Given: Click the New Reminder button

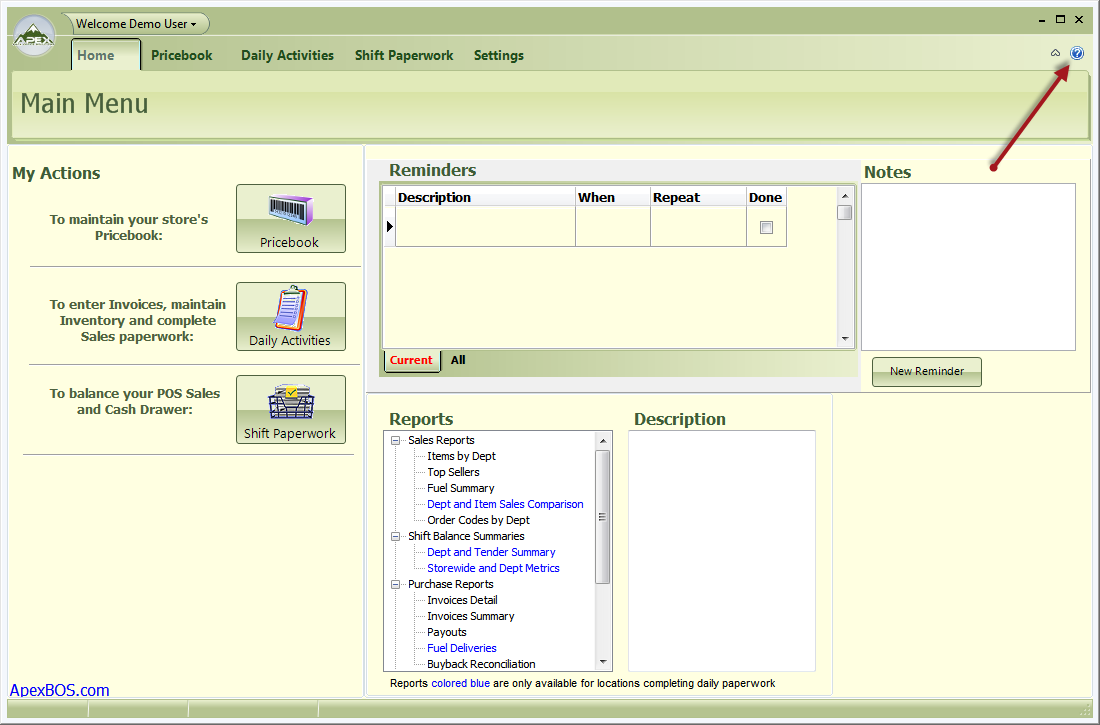Looking at the screenshot, I should click(x=926, y=371).
